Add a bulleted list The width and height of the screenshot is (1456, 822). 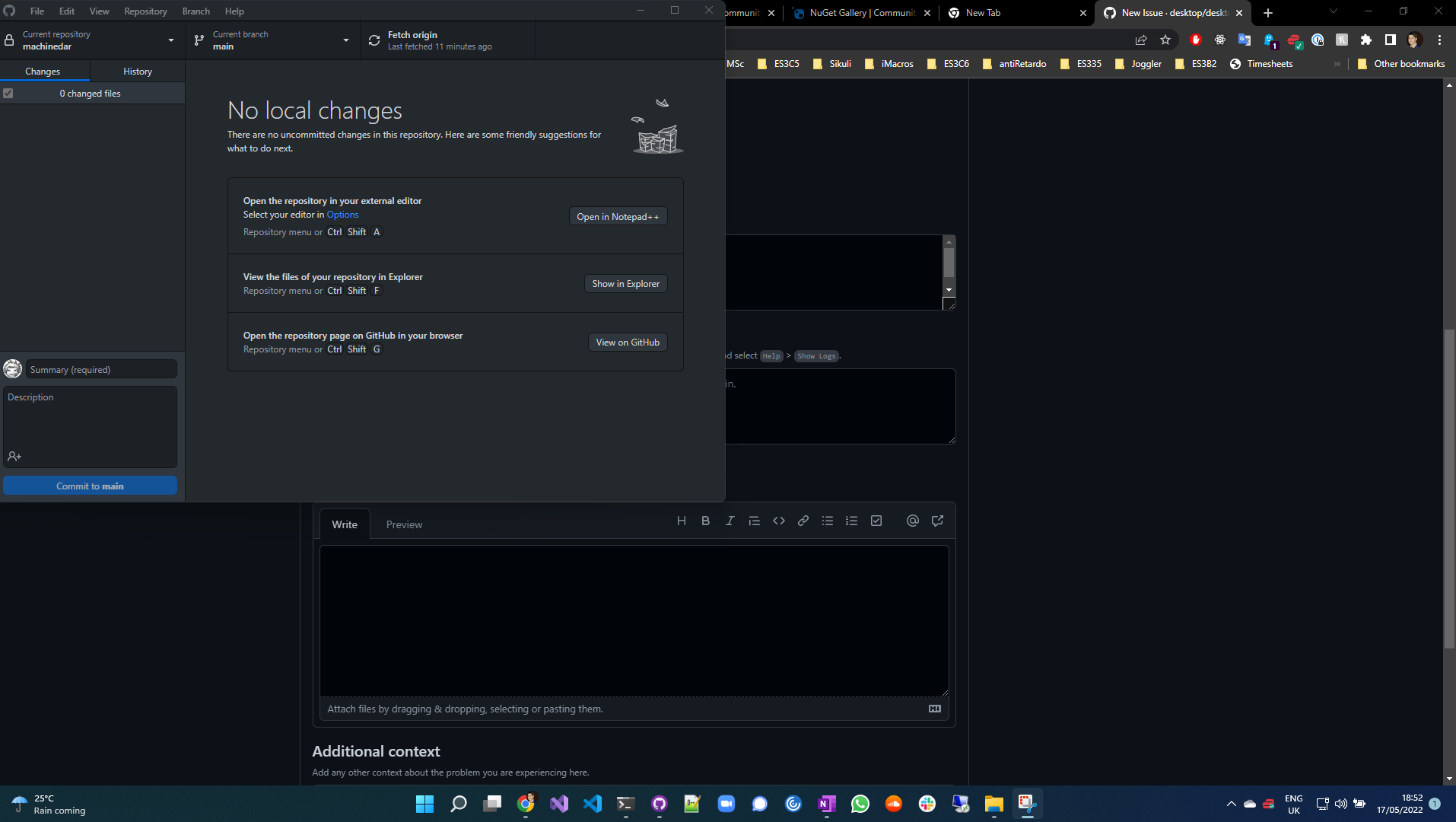828,521
